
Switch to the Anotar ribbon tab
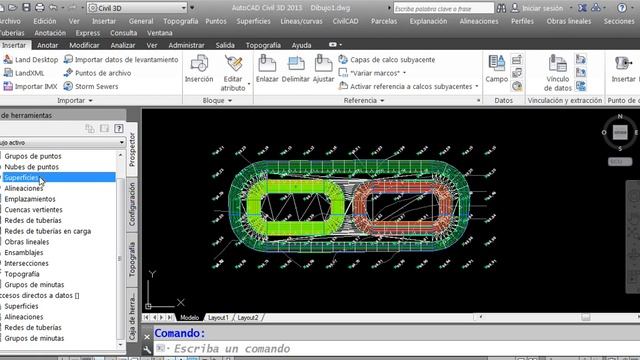pyautogui.click(x=47, y=45)
